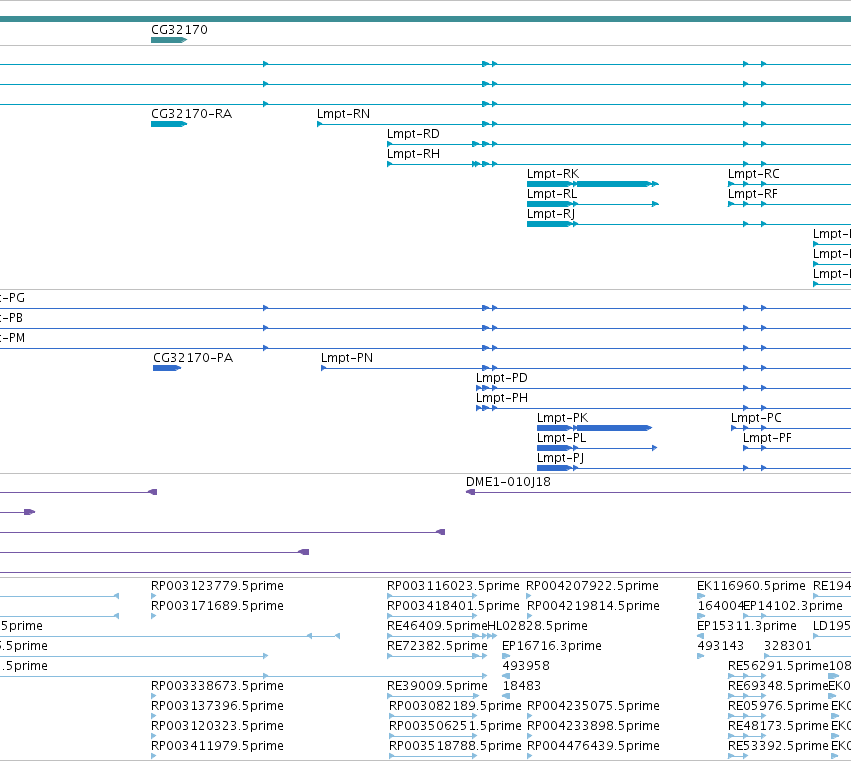This screenshot has height=761, width=851.
Task: Select RP004235075.5prime EST label
Action: click(x=593, y=706)
